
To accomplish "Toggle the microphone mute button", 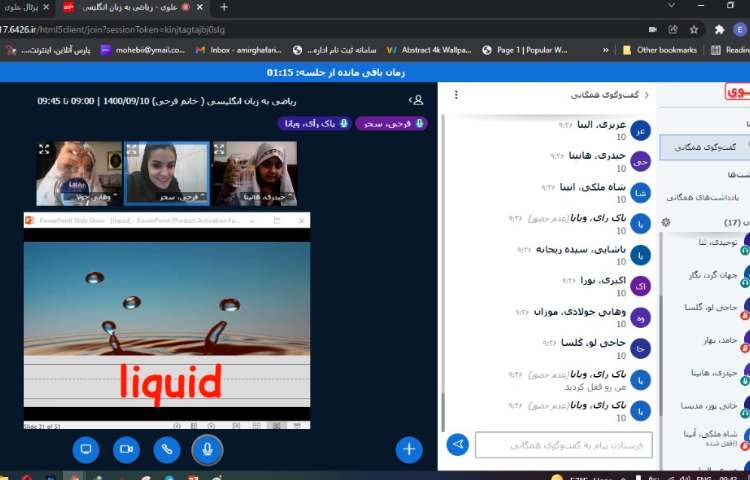I will pos(207,449).
